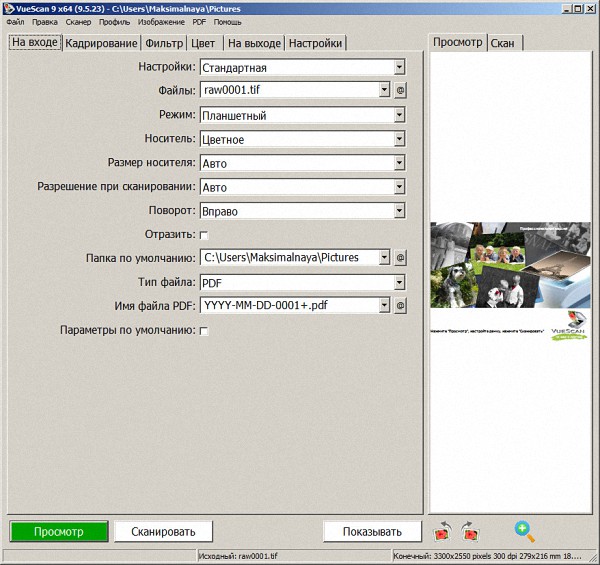This screenshot has width=600, height=565.
Task: Click the photo collage in preview pane
Action: [x=510, y=265]
